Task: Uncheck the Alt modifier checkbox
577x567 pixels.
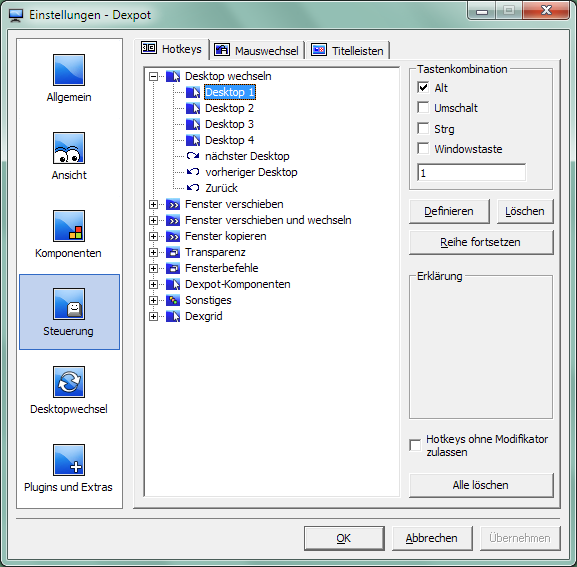Action: pos(423,88)
